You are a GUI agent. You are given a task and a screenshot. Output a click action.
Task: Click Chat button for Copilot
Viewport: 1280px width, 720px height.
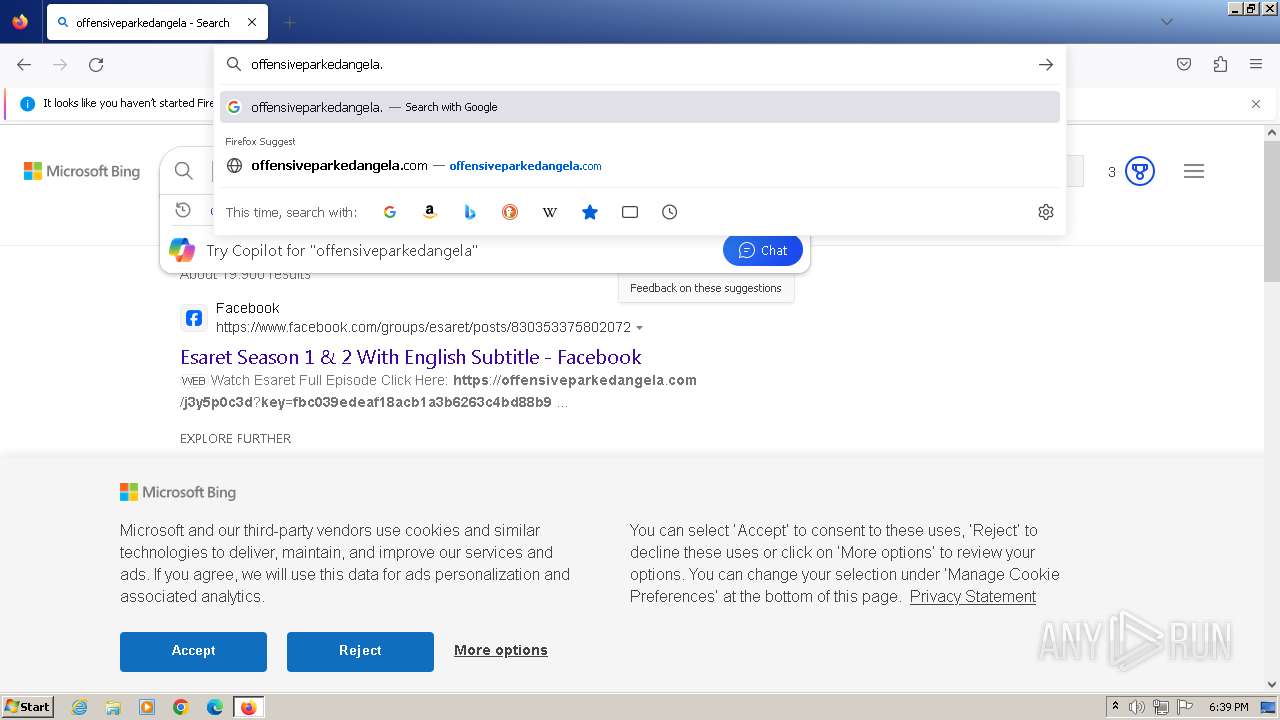pos(763,250)
